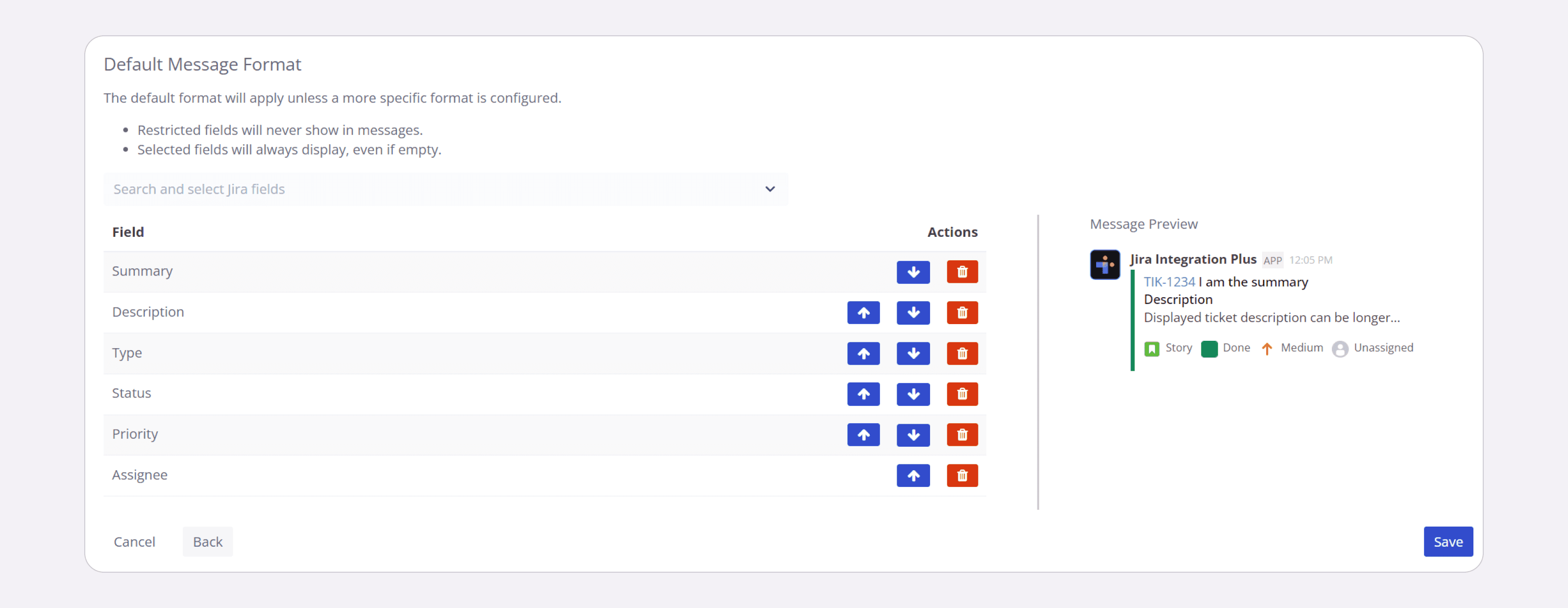
Task: Click the Summary field row label
Action: [x=143, y=271]
